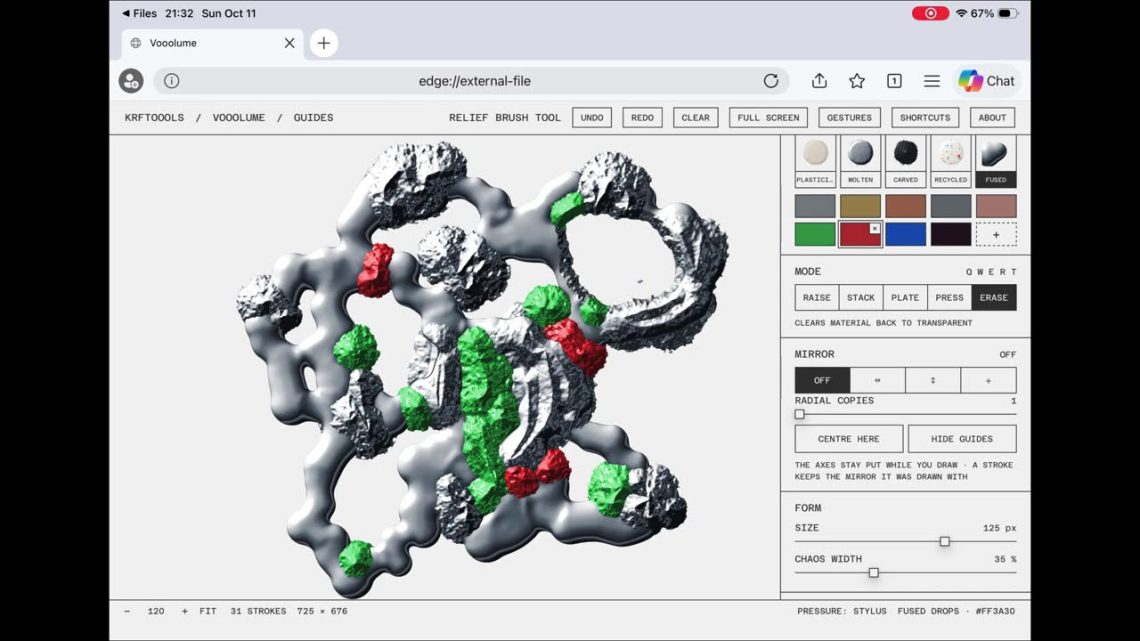Open the About panel
This screenshot has width=1140, height=641.
(992, 118)
